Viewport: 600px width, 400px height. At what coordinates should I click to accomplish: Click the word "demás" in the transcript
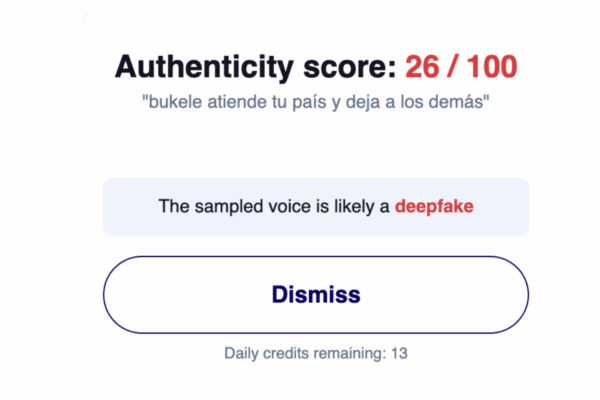(462, 103)
